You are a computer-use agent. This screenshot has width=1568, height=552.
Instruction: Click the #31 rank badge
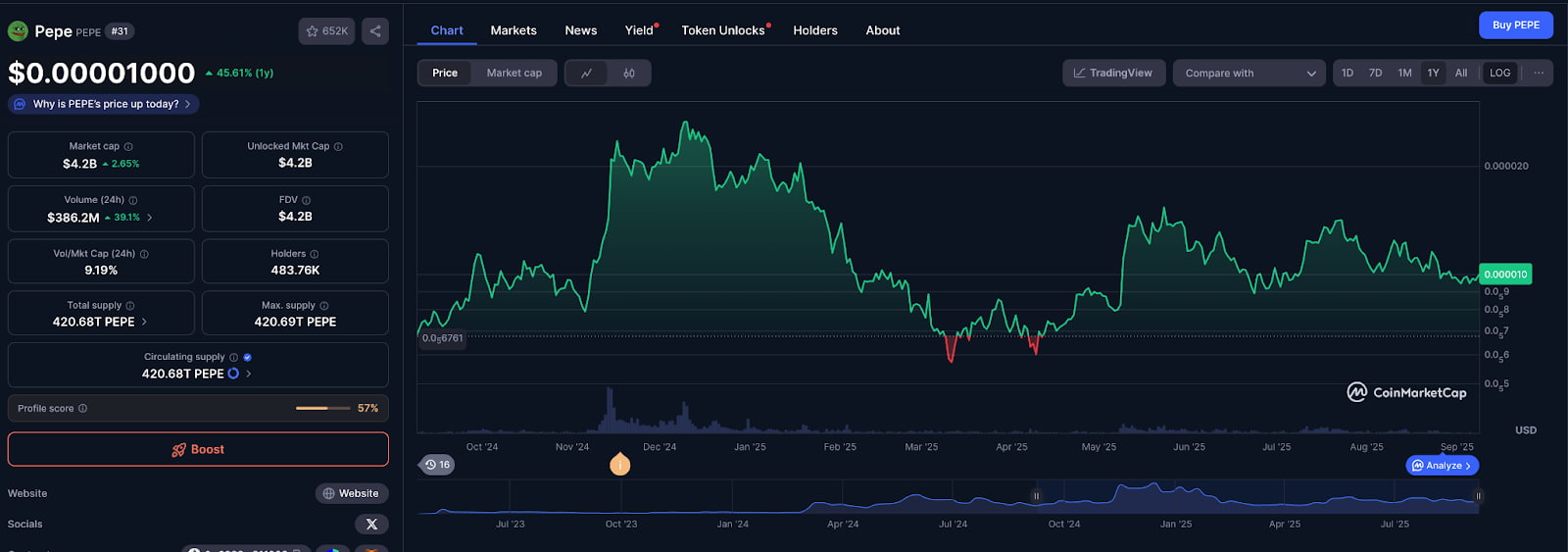point(120,31)
